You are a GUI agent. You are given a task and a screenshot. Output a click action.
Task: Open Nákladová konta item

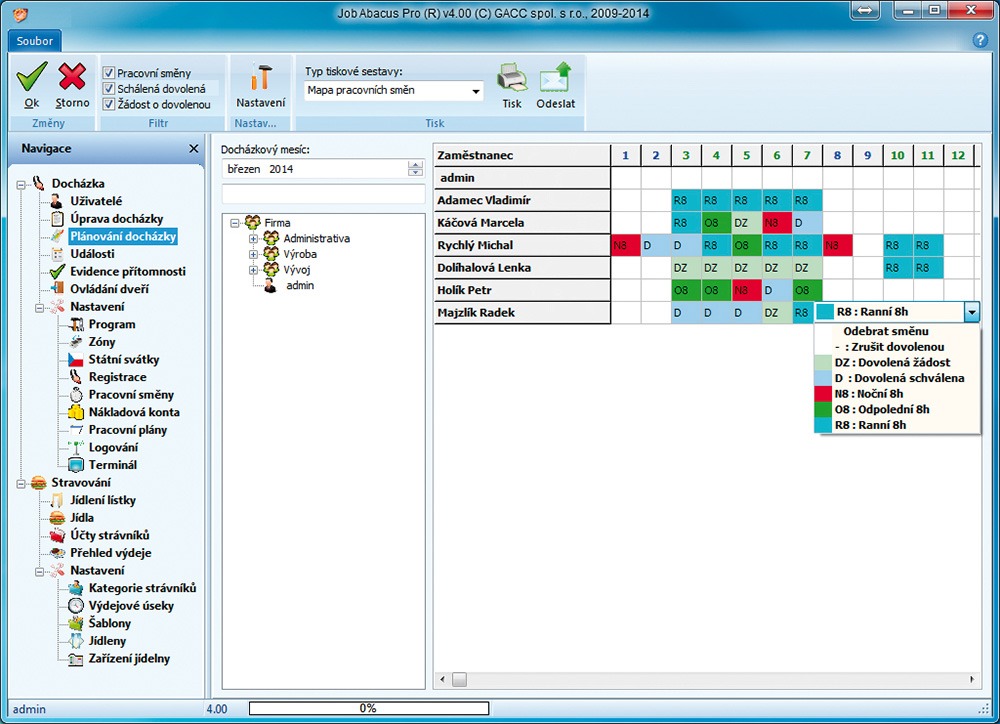click(x=134, y=412)
